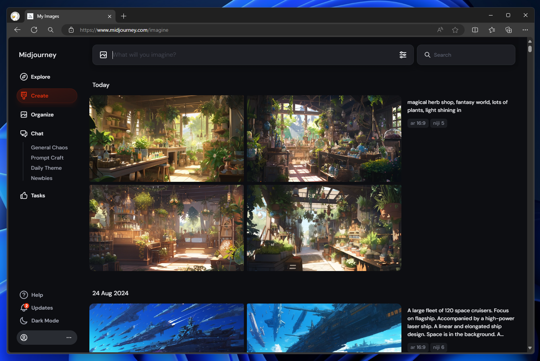The width and height of the screenshot is (540, 361).
Task: Click browser profile avatar icon
Action: pos(15,16)
